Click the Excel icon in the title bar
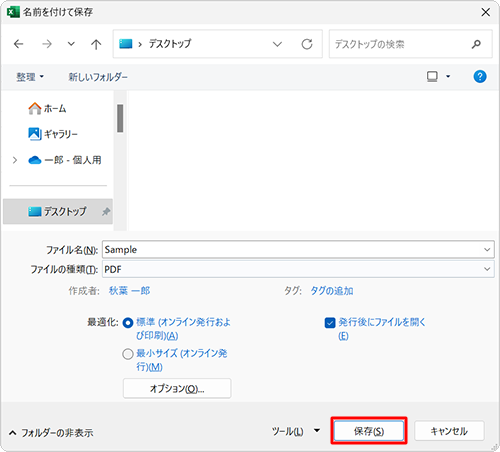Viewport: 500px width, 452px height. coord(13,12)
